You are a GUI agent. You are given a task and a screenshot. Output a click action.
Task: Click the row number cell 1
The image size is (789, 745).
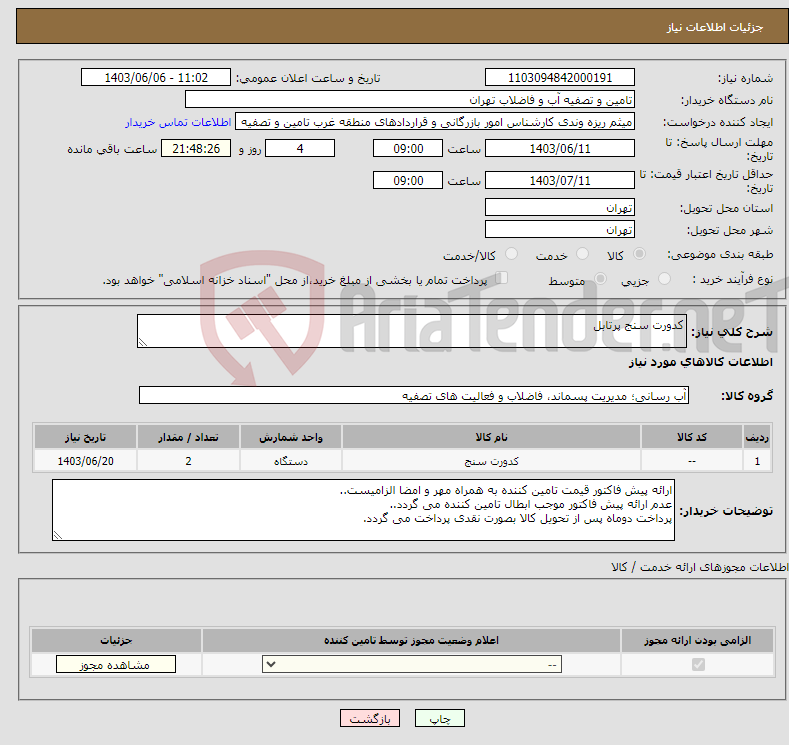pos(757,461)
